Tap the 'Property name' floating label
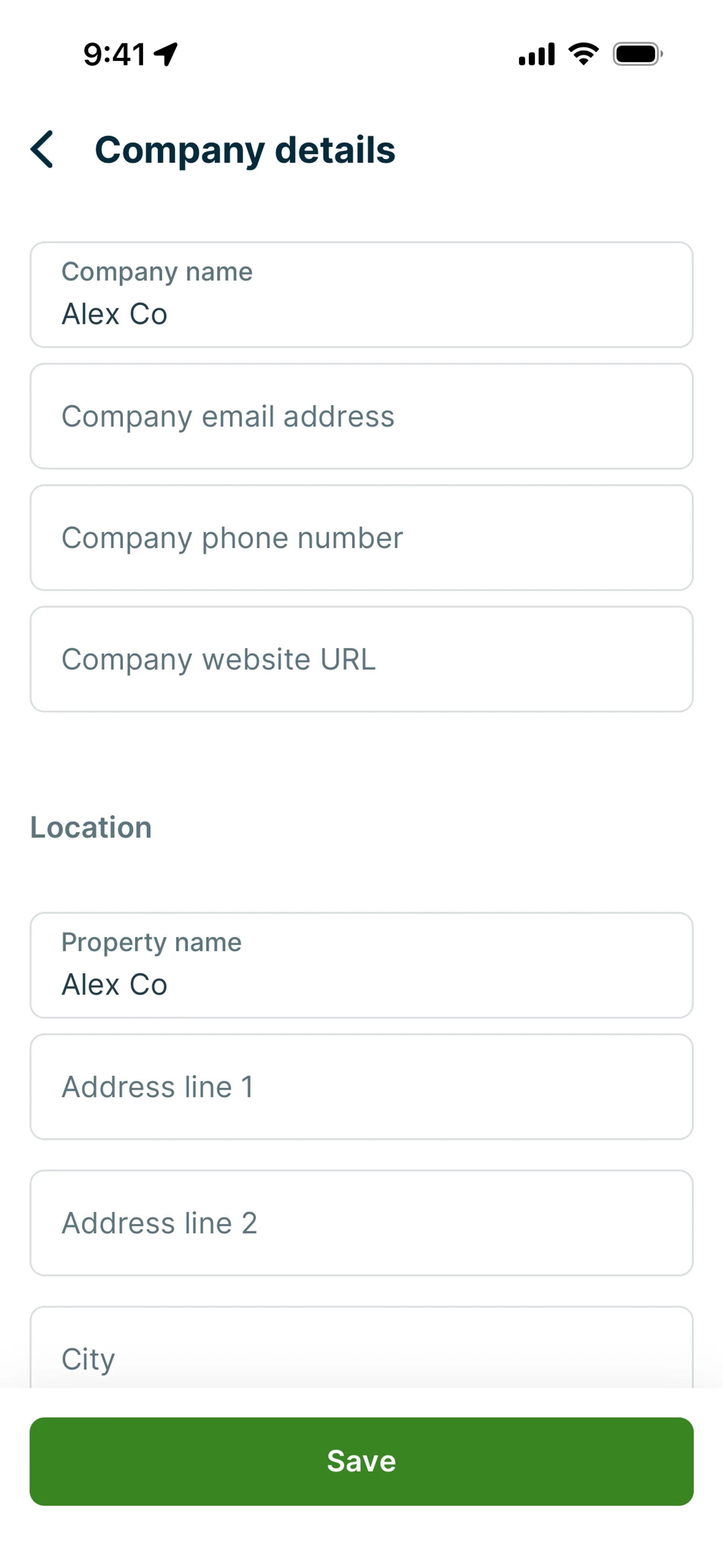 (151, 942)
